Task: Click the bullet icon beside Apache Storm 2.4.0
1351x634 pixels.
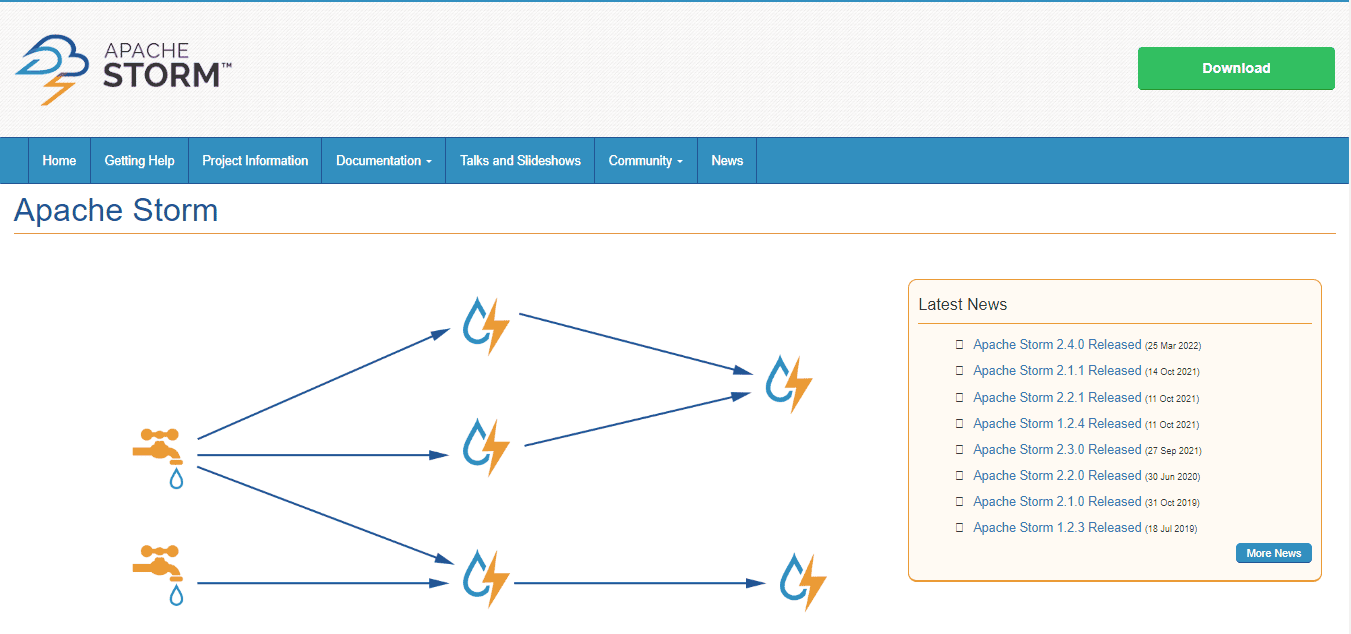Action: (959, 344)
